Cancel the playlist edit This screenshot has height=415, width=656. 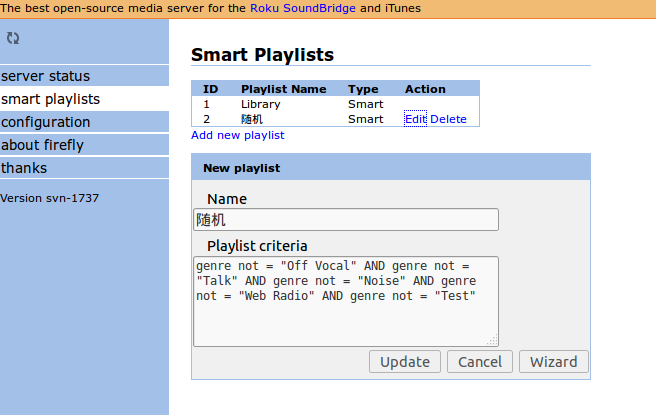[479, 362]
